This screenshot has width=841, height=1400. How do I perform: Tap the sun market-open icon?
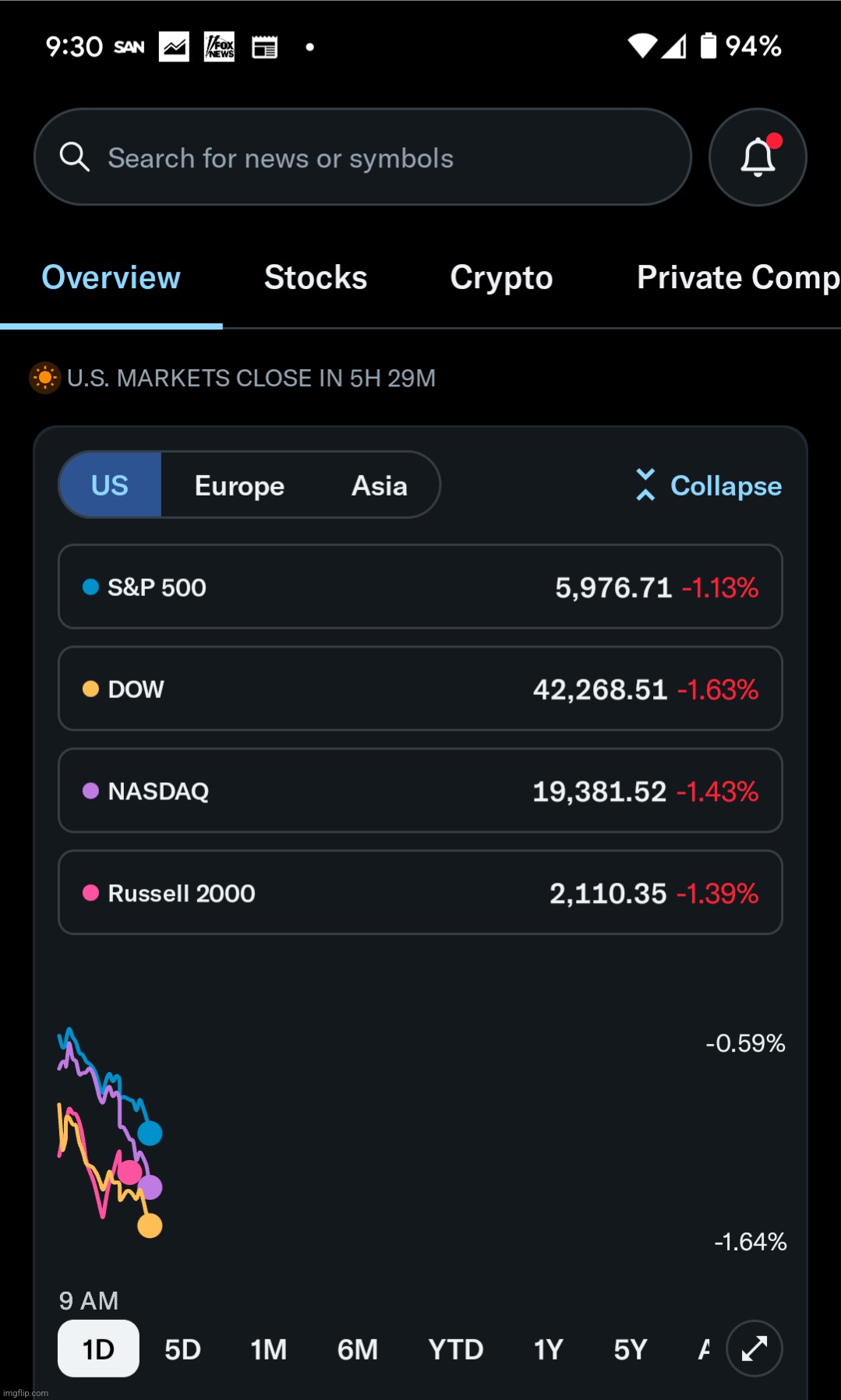point(45,378)
